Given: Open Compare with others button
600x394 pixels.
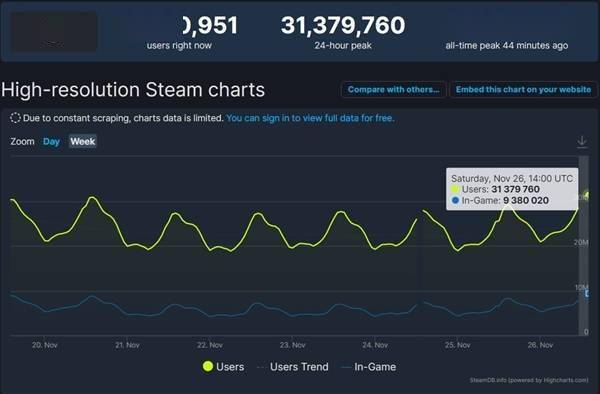Looking at the screenshot, I should [x=393, y=90].
